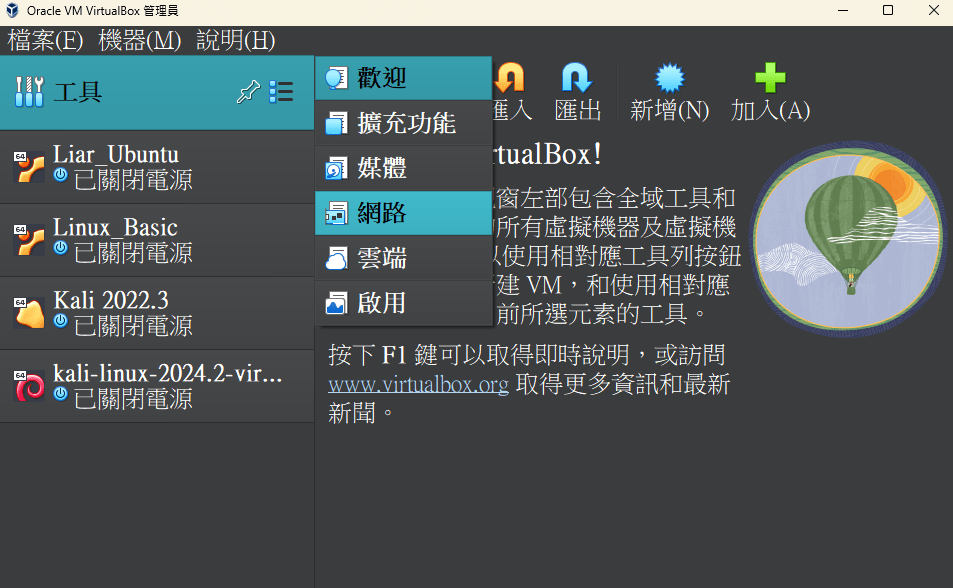The width and height of the screenshot is (953, 588).
Task: Click the 新增(N) starburst toolbar icon
Action: 670,78
